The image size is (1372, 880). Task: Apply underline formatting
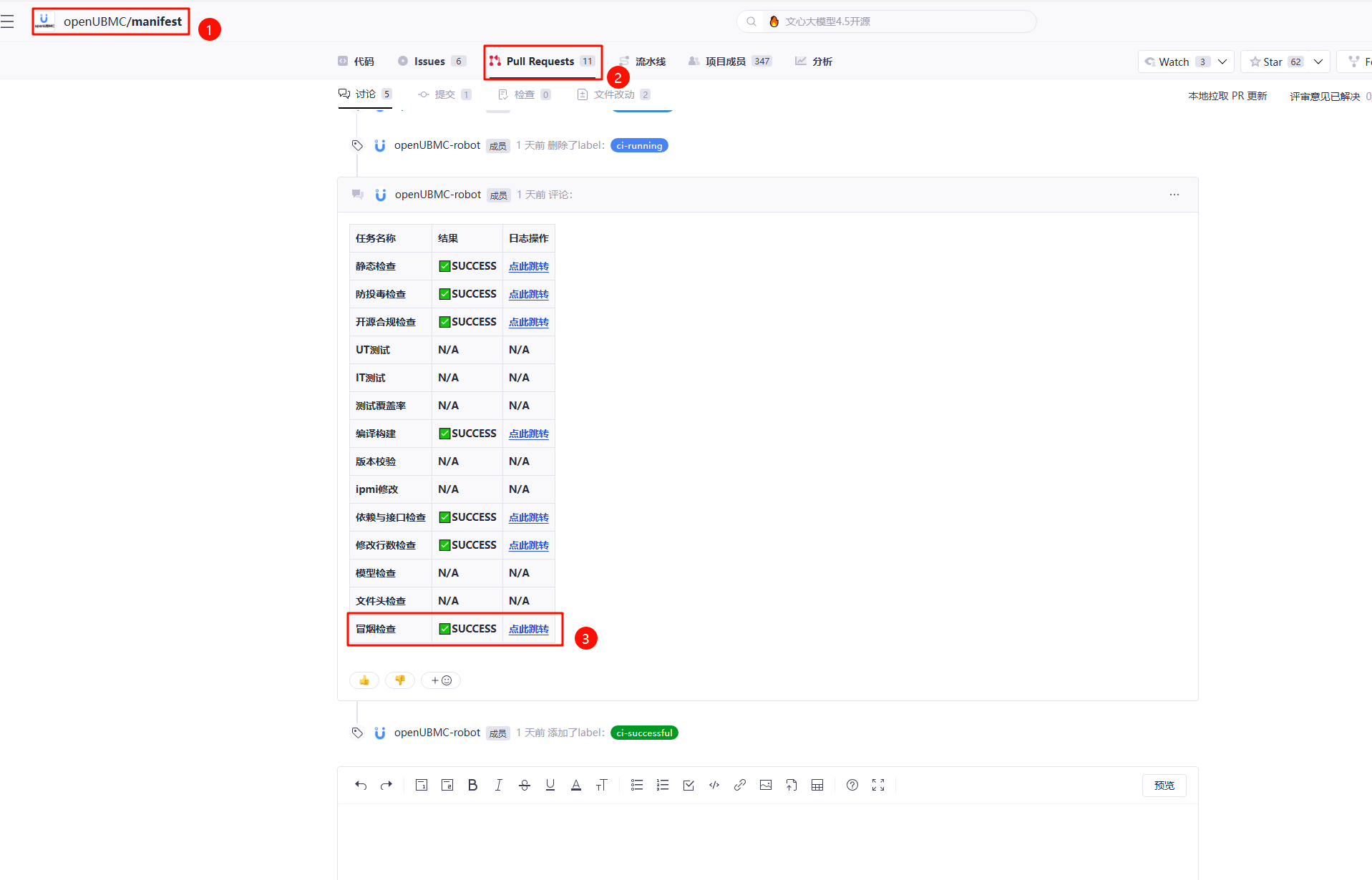(x=550, y=786)
